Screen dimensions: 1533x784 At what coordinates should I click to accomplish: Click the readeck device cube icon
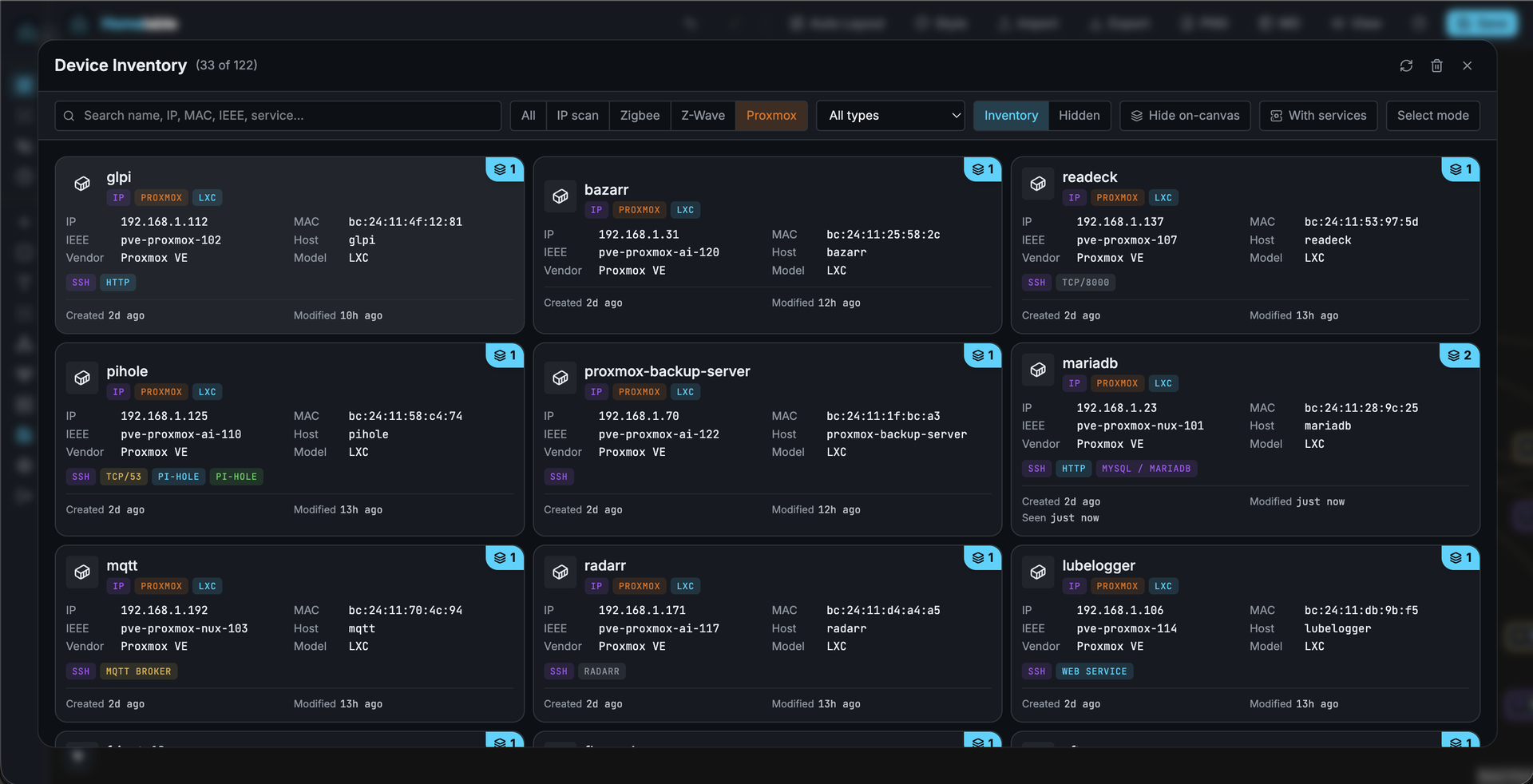1038,184
